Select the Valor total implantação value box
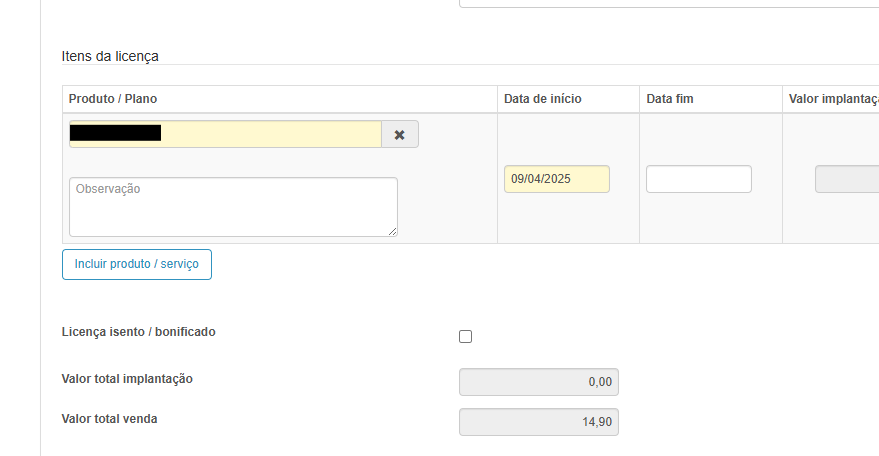The height and width of the screenshot is (456, 879). coord(539,382)
